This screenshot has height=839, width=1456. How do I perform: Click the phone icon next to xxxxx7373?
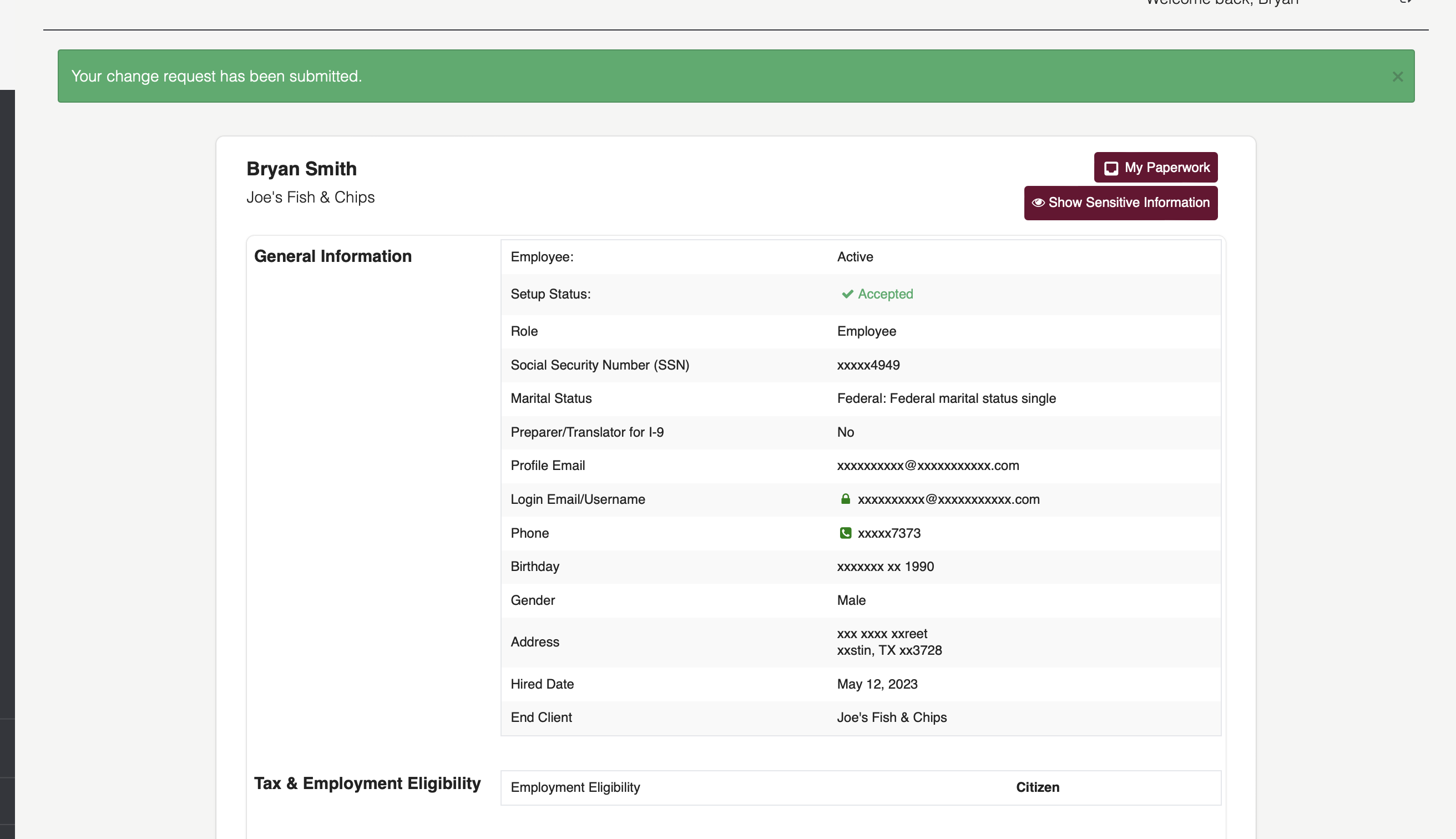pos(845,533)
